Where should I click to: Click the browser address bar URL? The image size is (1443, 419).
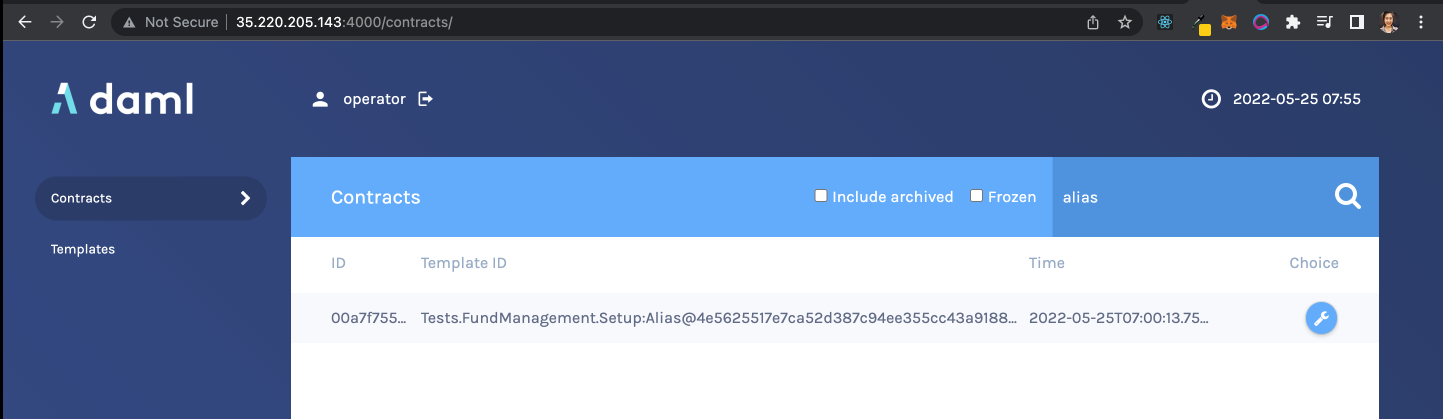coord(344,22)
